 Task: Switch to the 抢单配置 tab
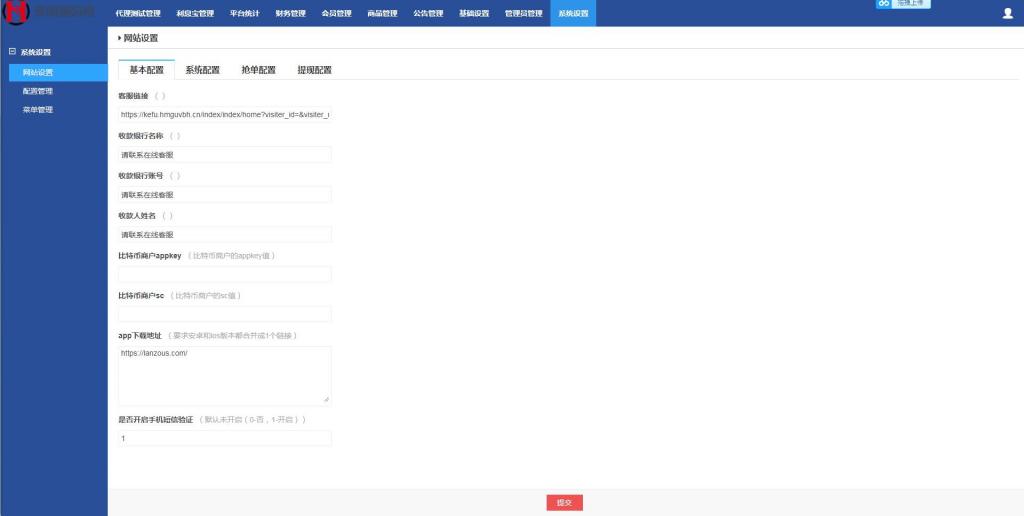[258, 70]
